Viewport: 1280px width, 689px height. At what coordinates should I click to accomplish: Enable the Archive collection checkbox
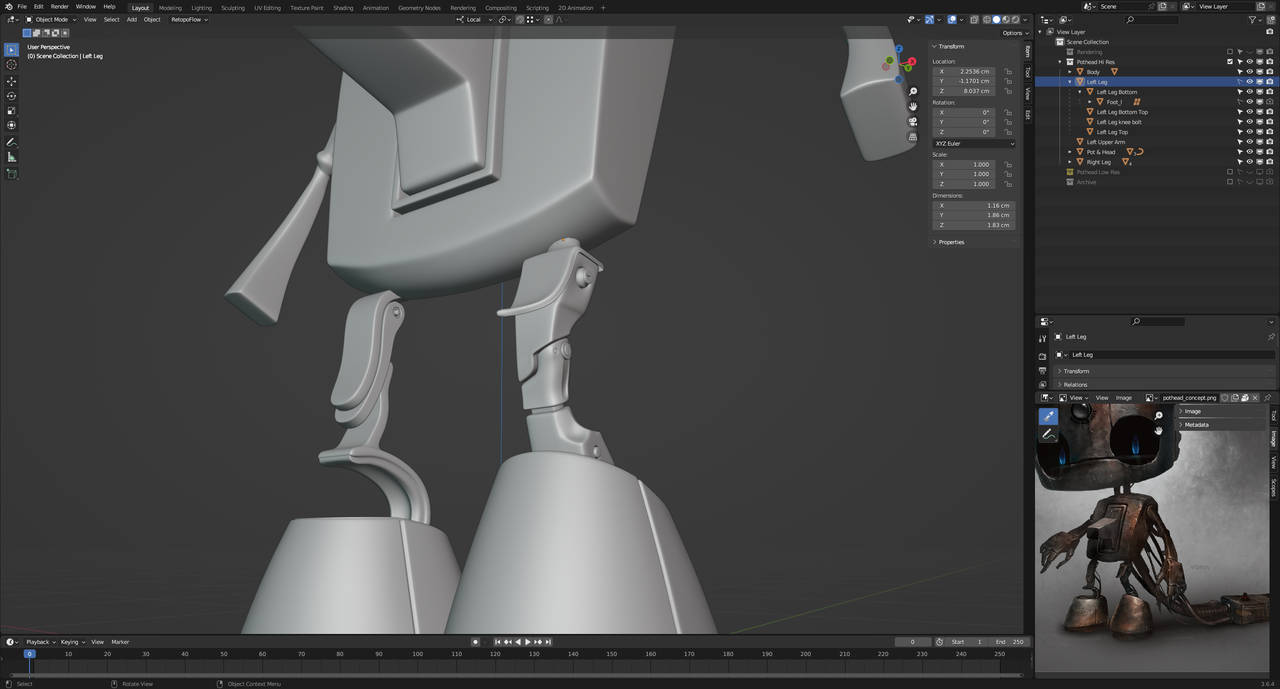1230,182
